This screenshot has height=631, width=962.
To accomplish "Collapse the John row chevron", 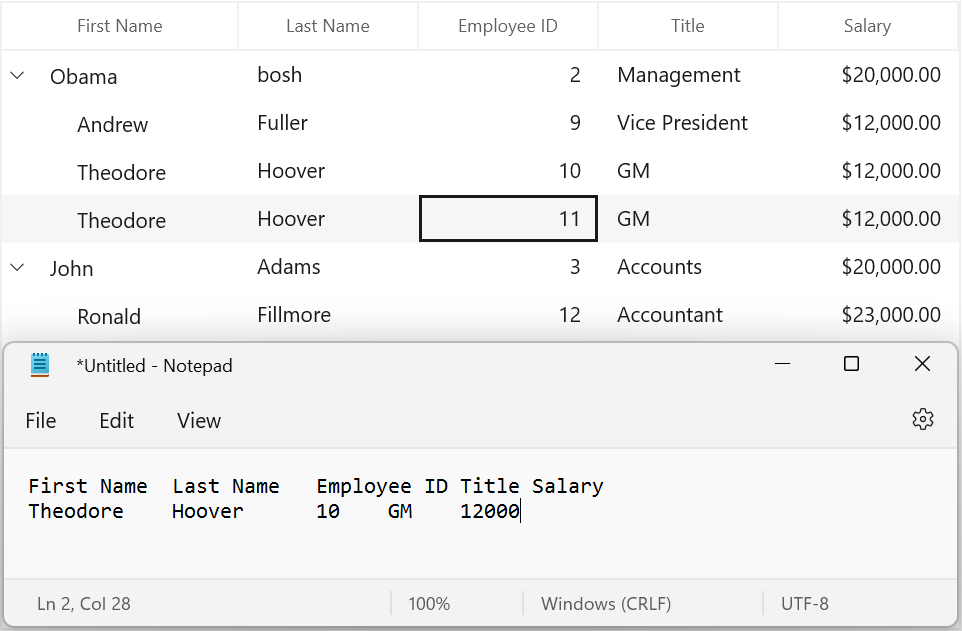I will pos(18,268).
